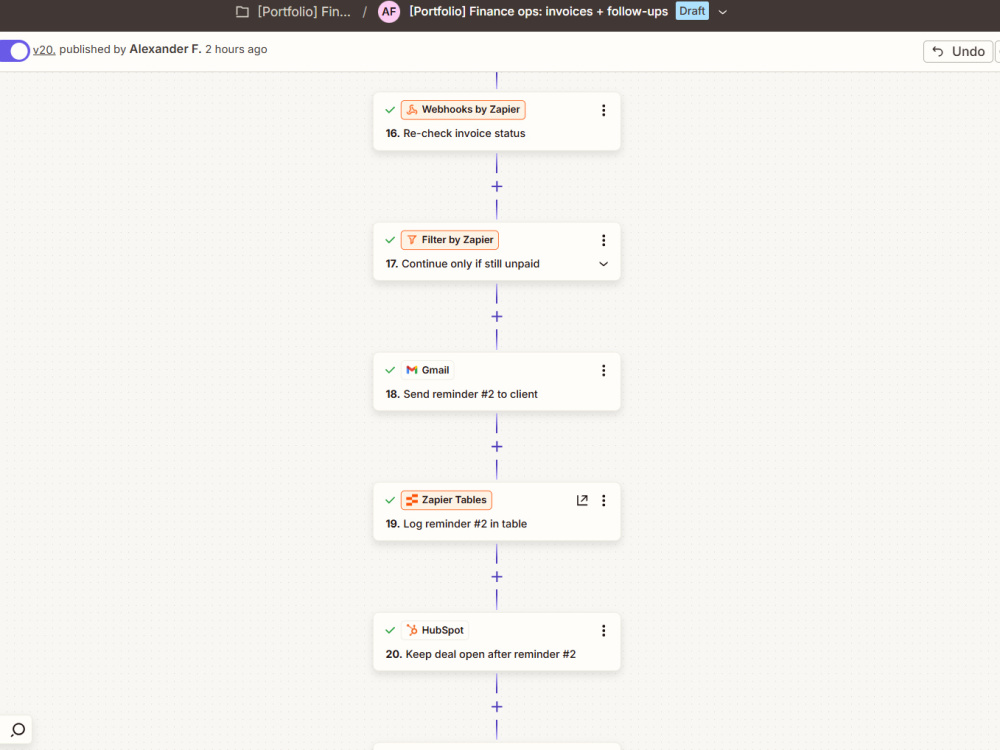Viewport: 1000px width, 750px height.
Task: Toggle the Zap on/off switch
Action: click(x=15, y=50)
